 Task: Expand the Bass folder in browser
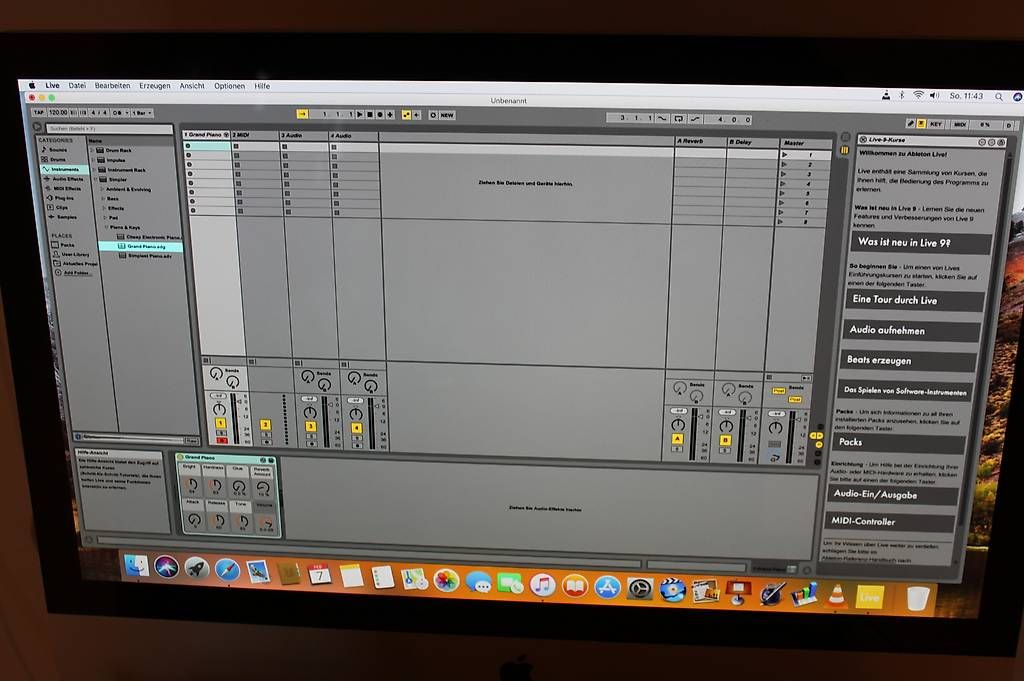pyautogui.click(x=103, y=198)
